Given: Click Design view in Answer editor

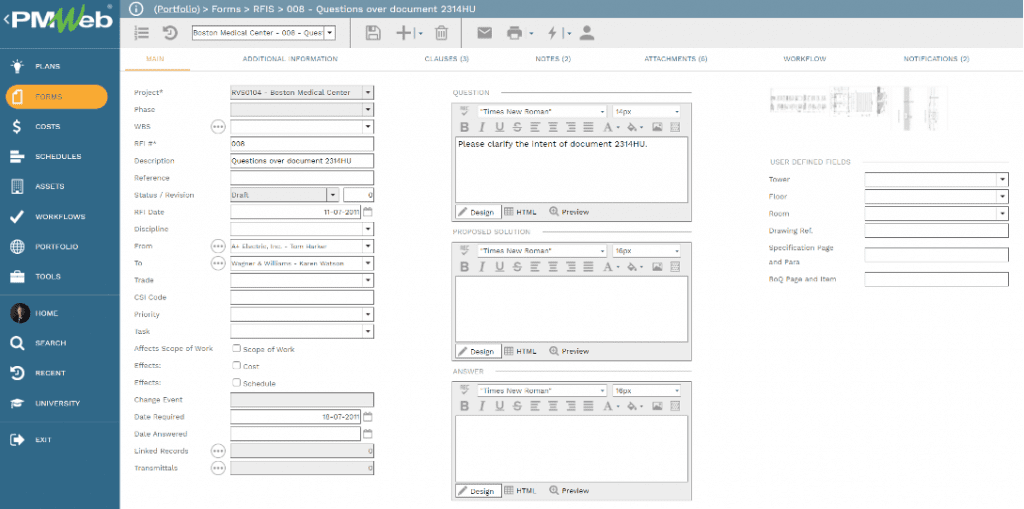Looking at the screenshot, I should coord(478,491).
